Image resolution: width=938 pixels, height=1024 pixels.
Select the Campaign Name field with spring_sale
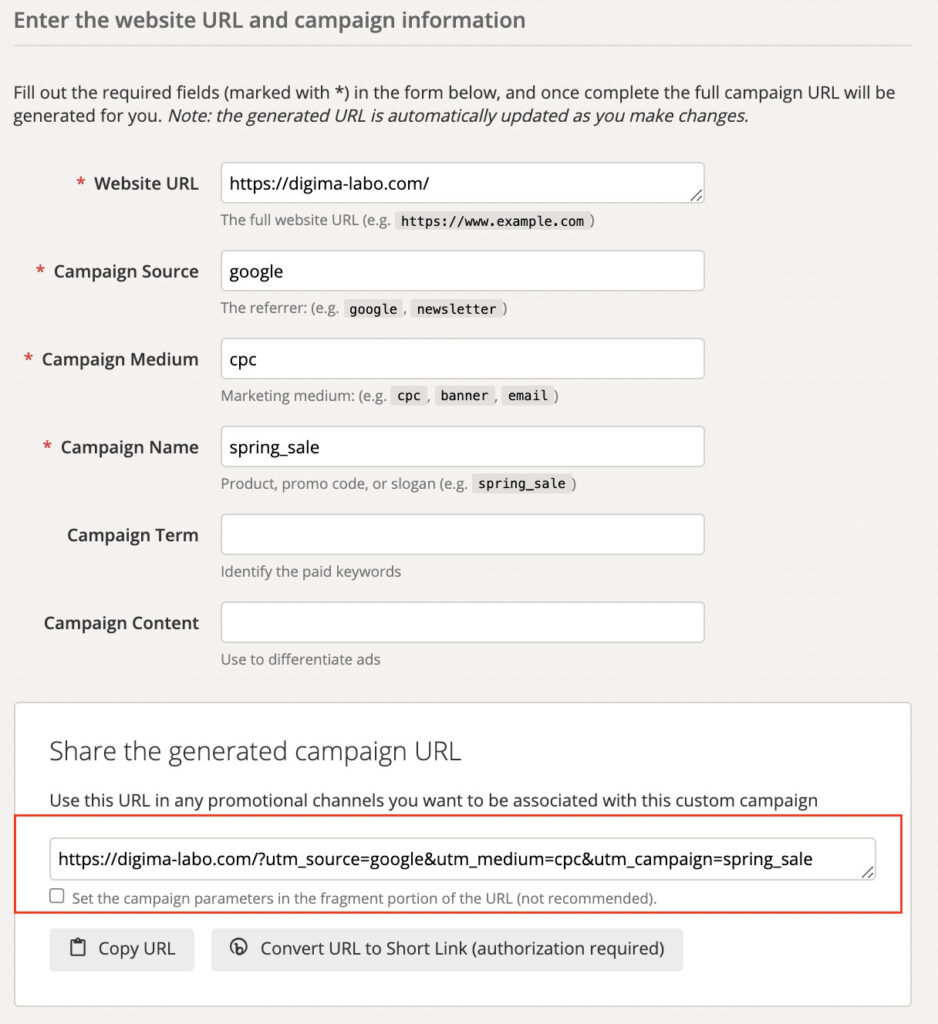tap(462, 447)
